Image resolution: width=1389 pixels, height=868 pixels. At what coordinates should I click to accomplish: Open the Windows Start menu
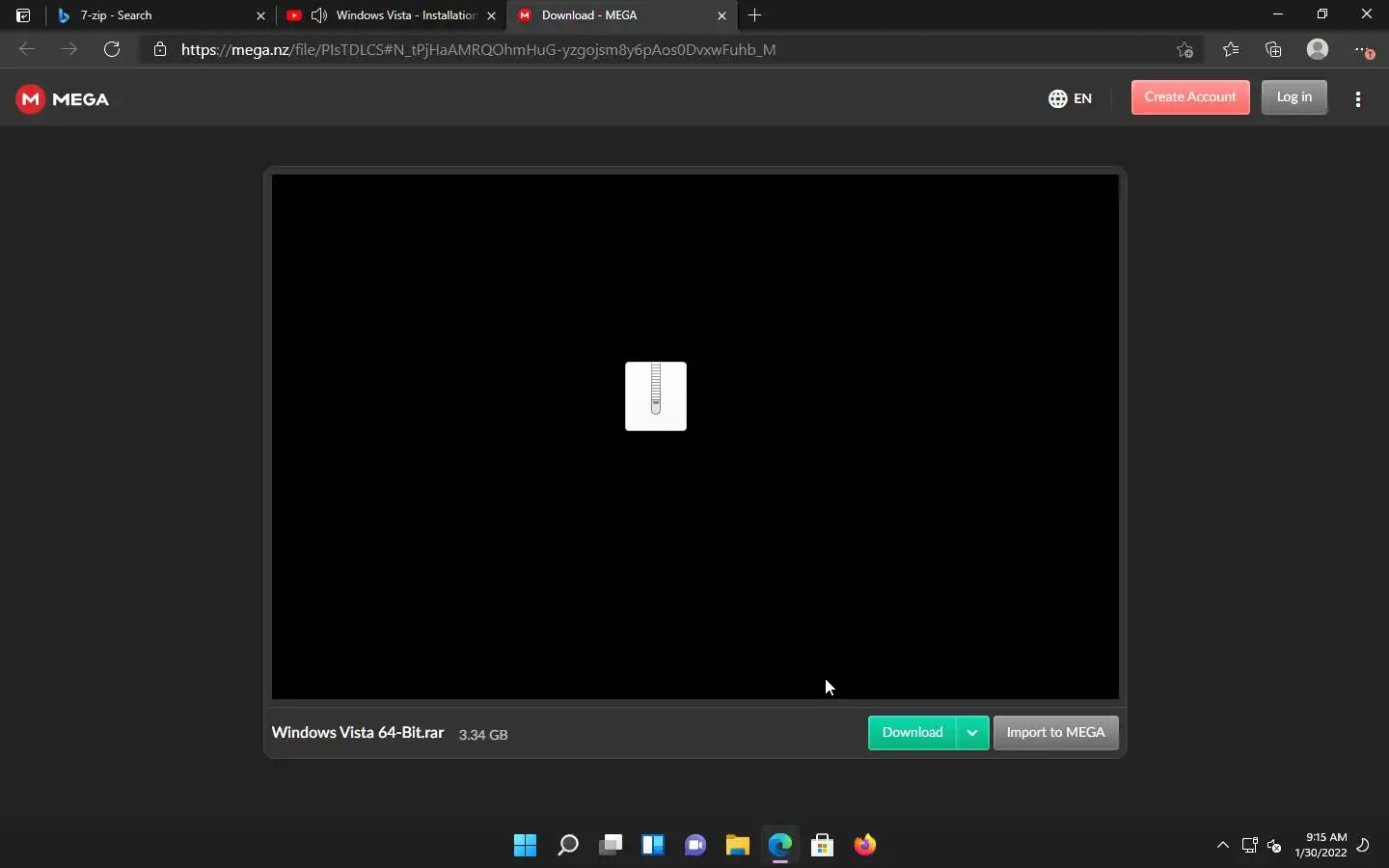tap(526, 846)
